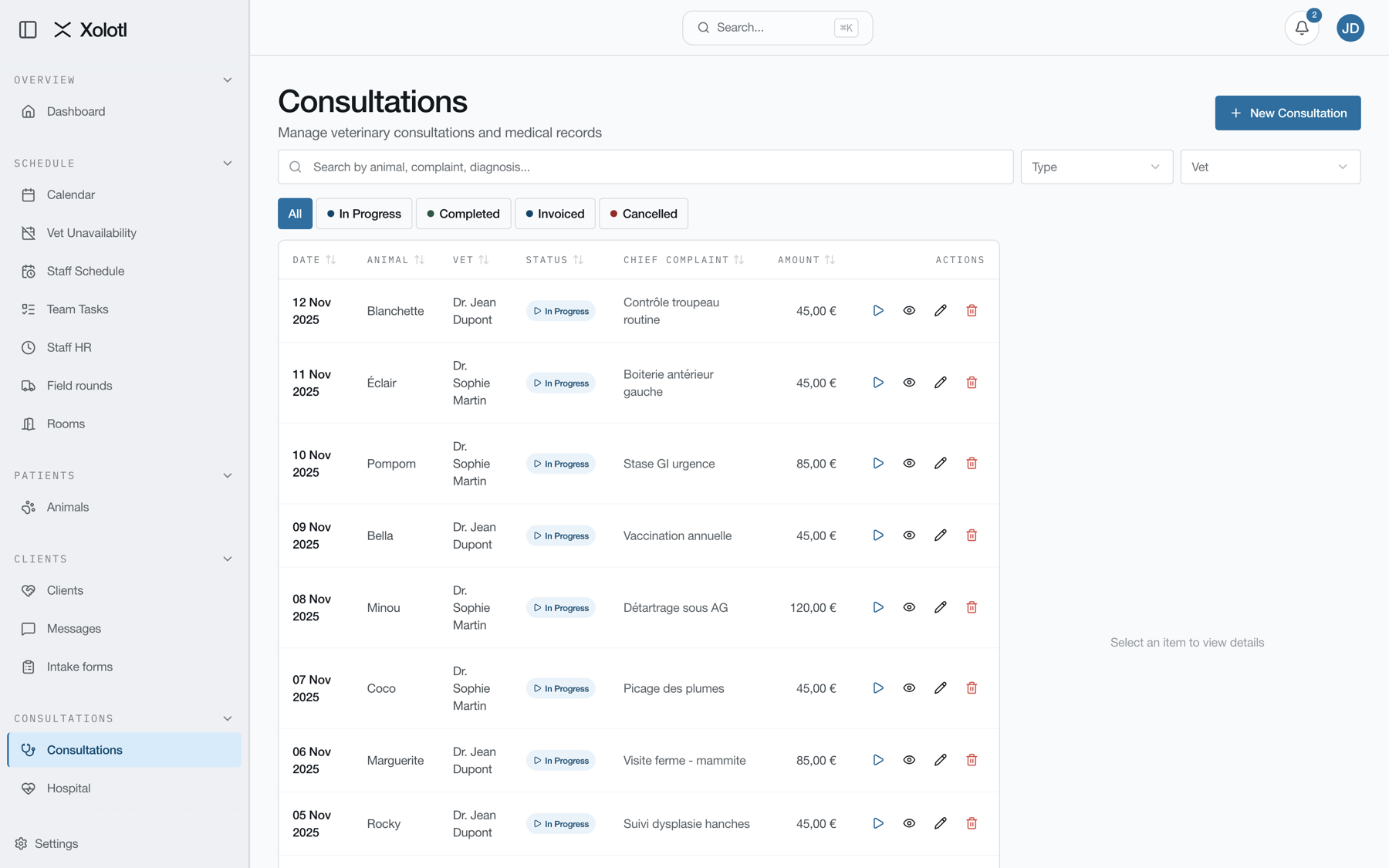1389x868 pixels.
Task: View Rocky consultation eye icon
Action: click(909, 823)
